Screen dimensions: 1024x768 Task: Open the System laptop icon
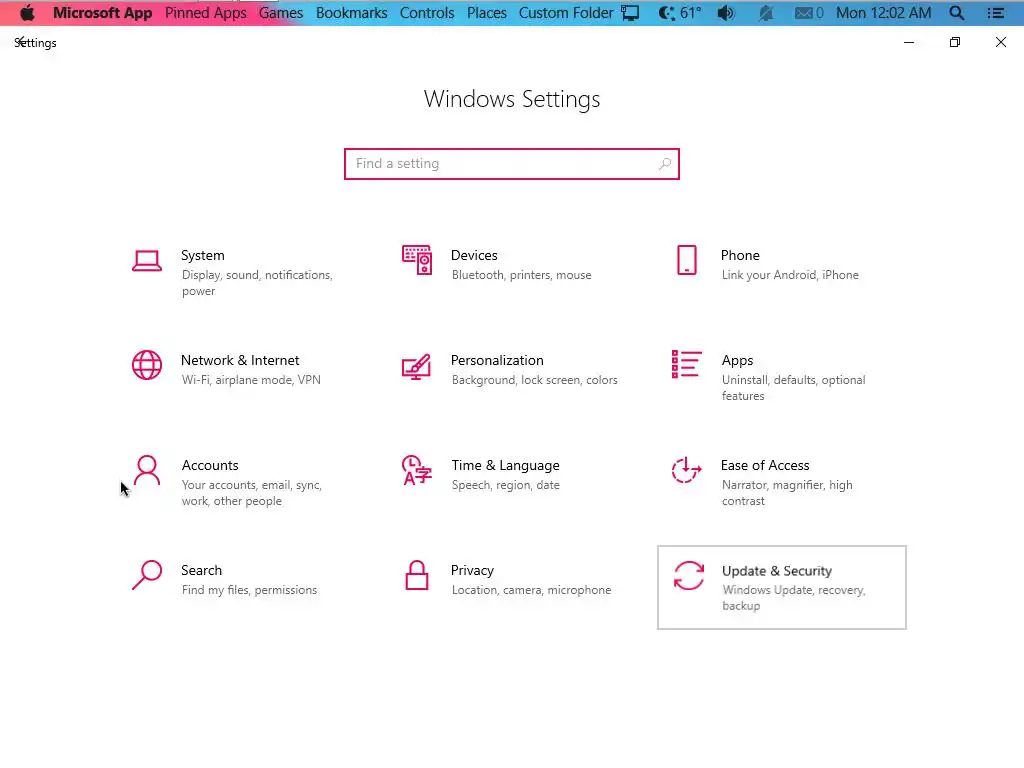click(x=147, y=261)
